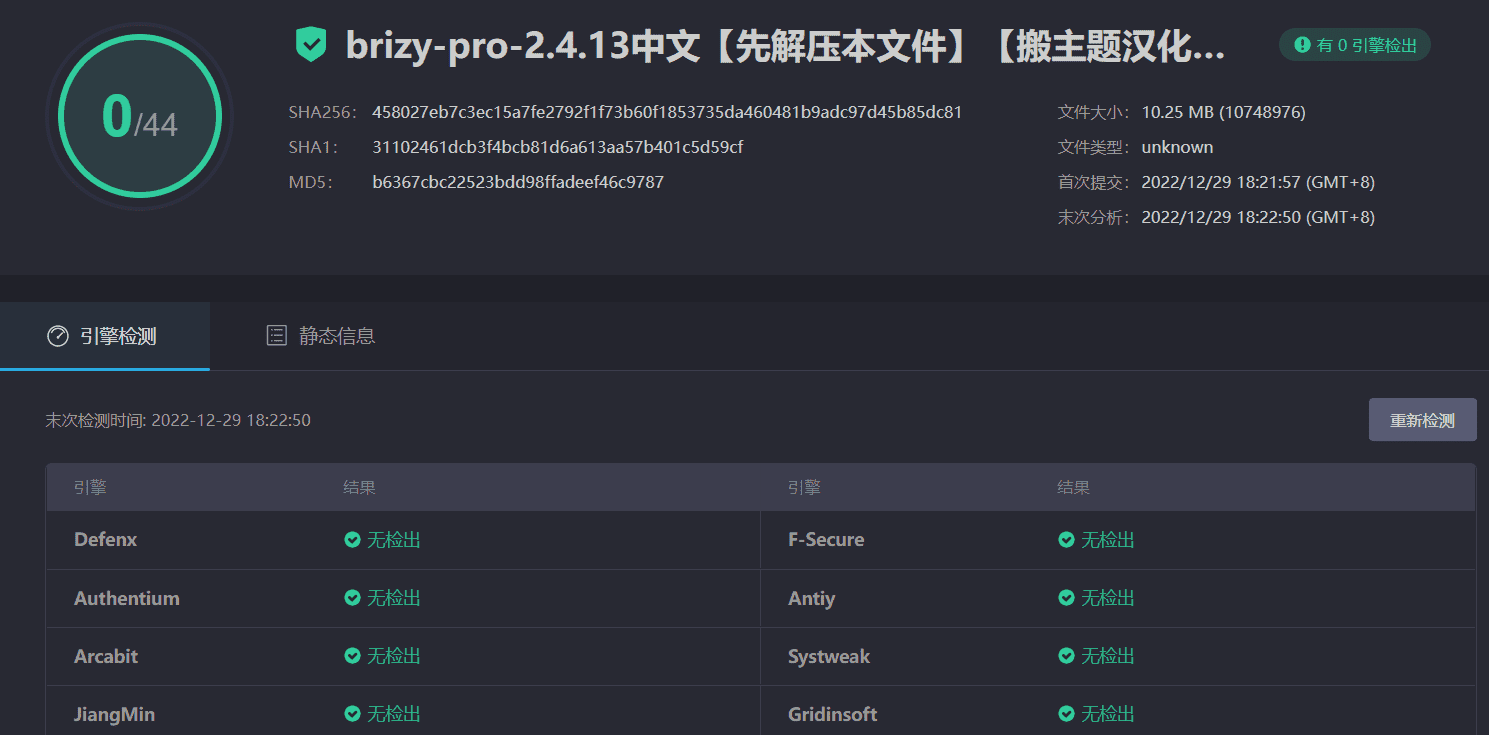Click the green check icon for F-Secure
The height and width of the screenshot is (735, 1489).
click(1066, 540)
